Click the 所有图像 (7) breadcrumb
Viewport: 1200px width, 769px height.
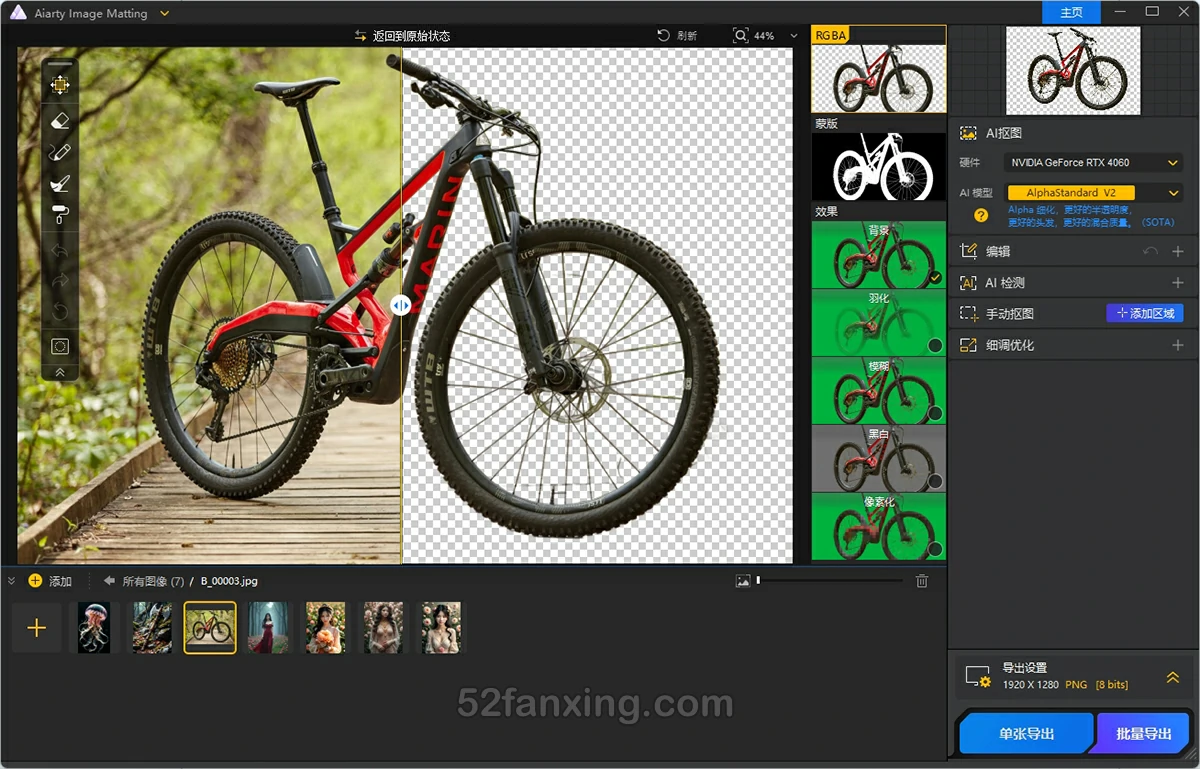153,581
